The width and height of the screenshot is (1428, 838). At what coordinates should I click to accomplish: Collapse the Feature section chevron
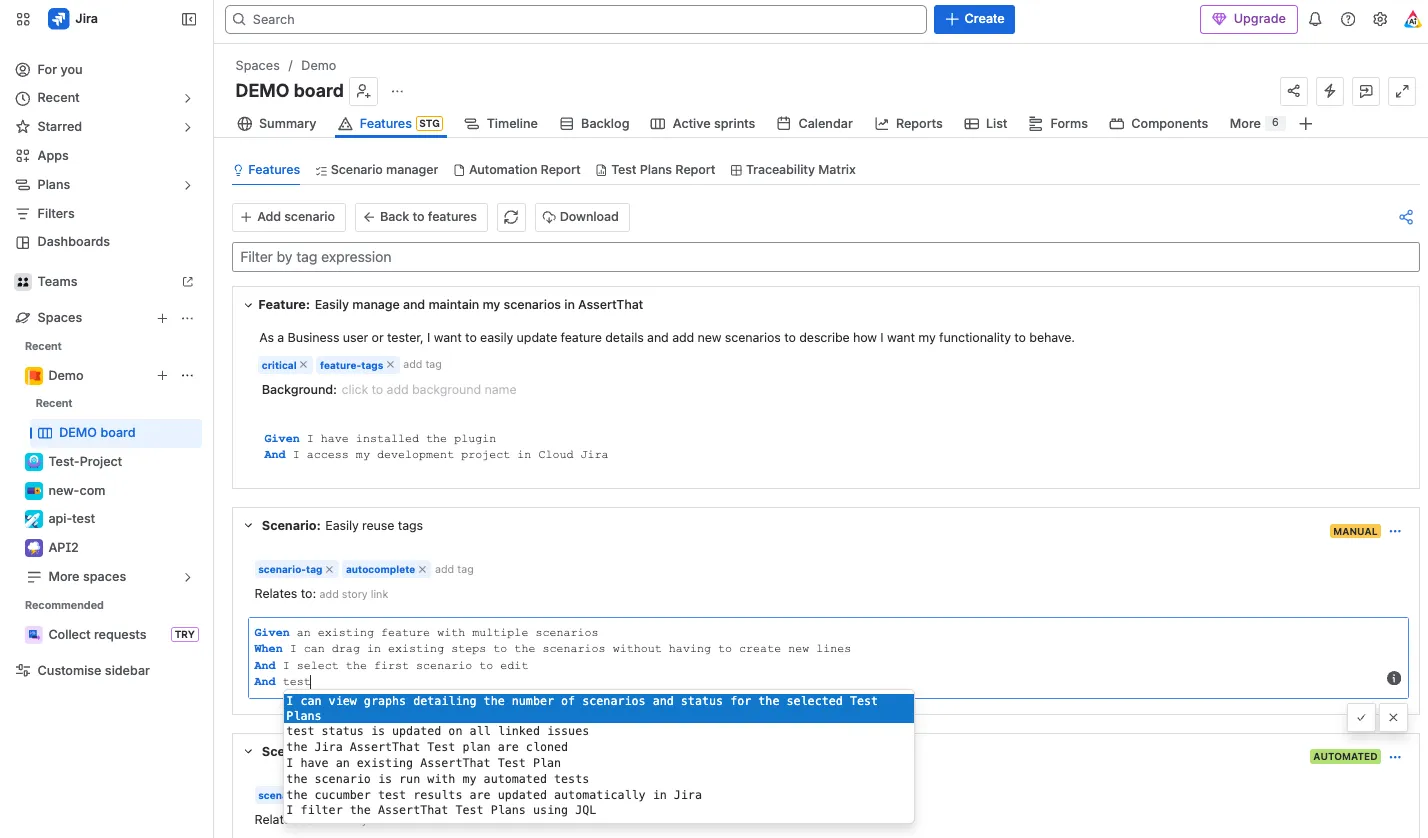coord(246,304)
